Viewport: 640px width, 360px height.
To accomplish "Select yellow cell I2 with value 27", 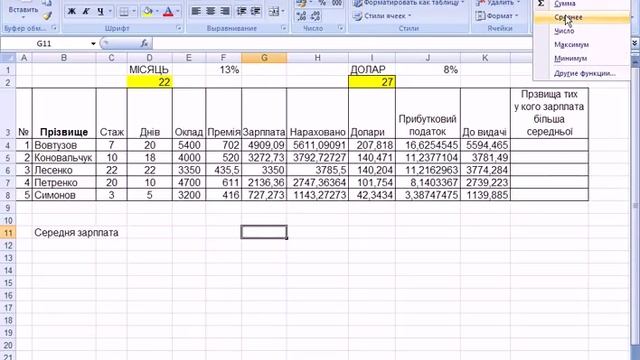I will tap(372, 82).
